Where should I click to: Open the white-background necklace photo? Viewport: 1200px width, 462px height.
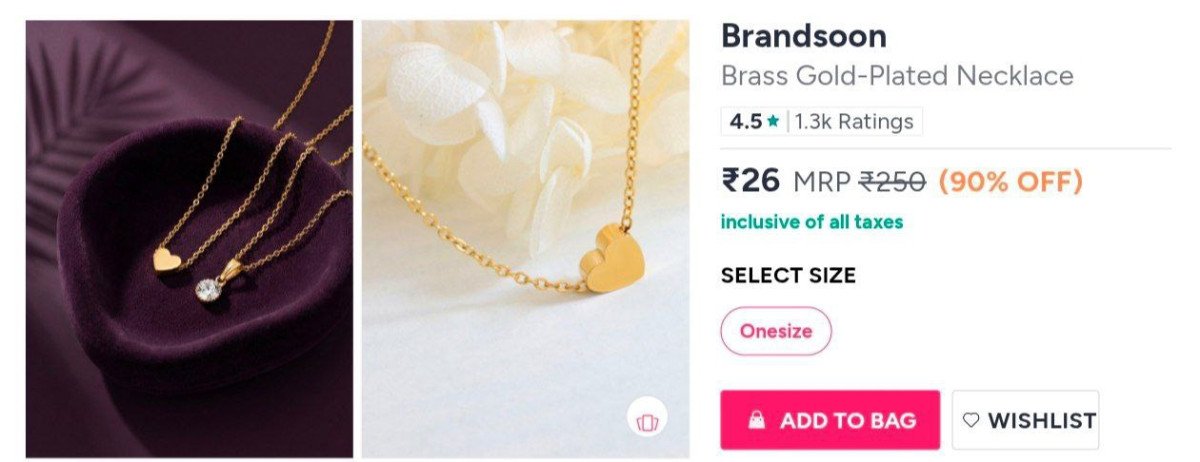click(525, 238)
